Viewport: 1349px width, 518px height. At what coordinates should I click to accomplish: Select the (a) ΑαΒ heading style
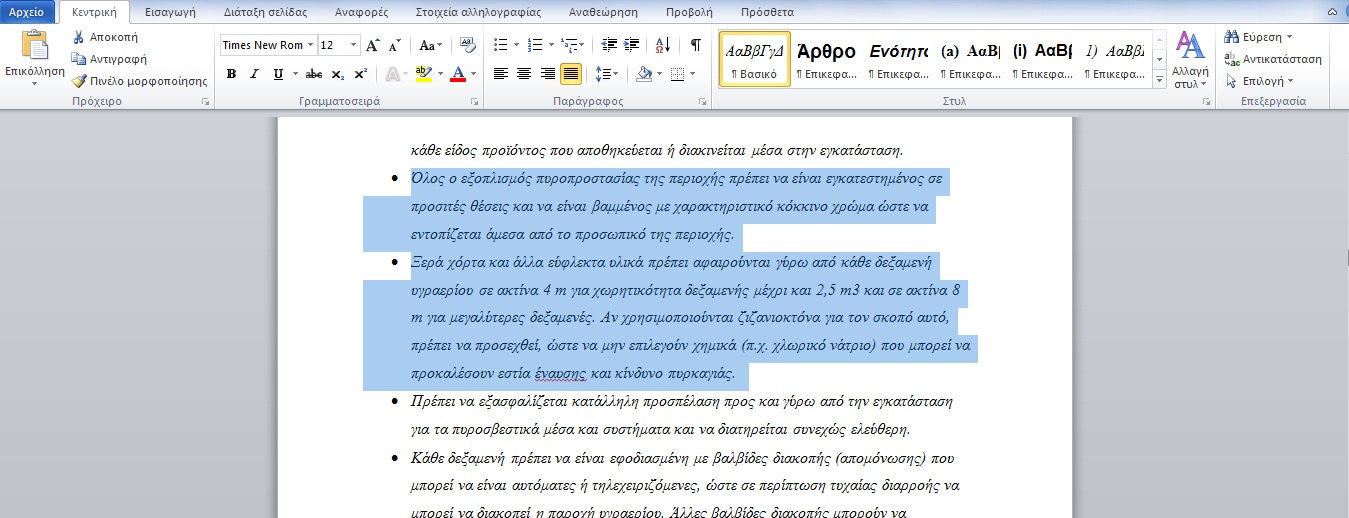tap(971, 59)
